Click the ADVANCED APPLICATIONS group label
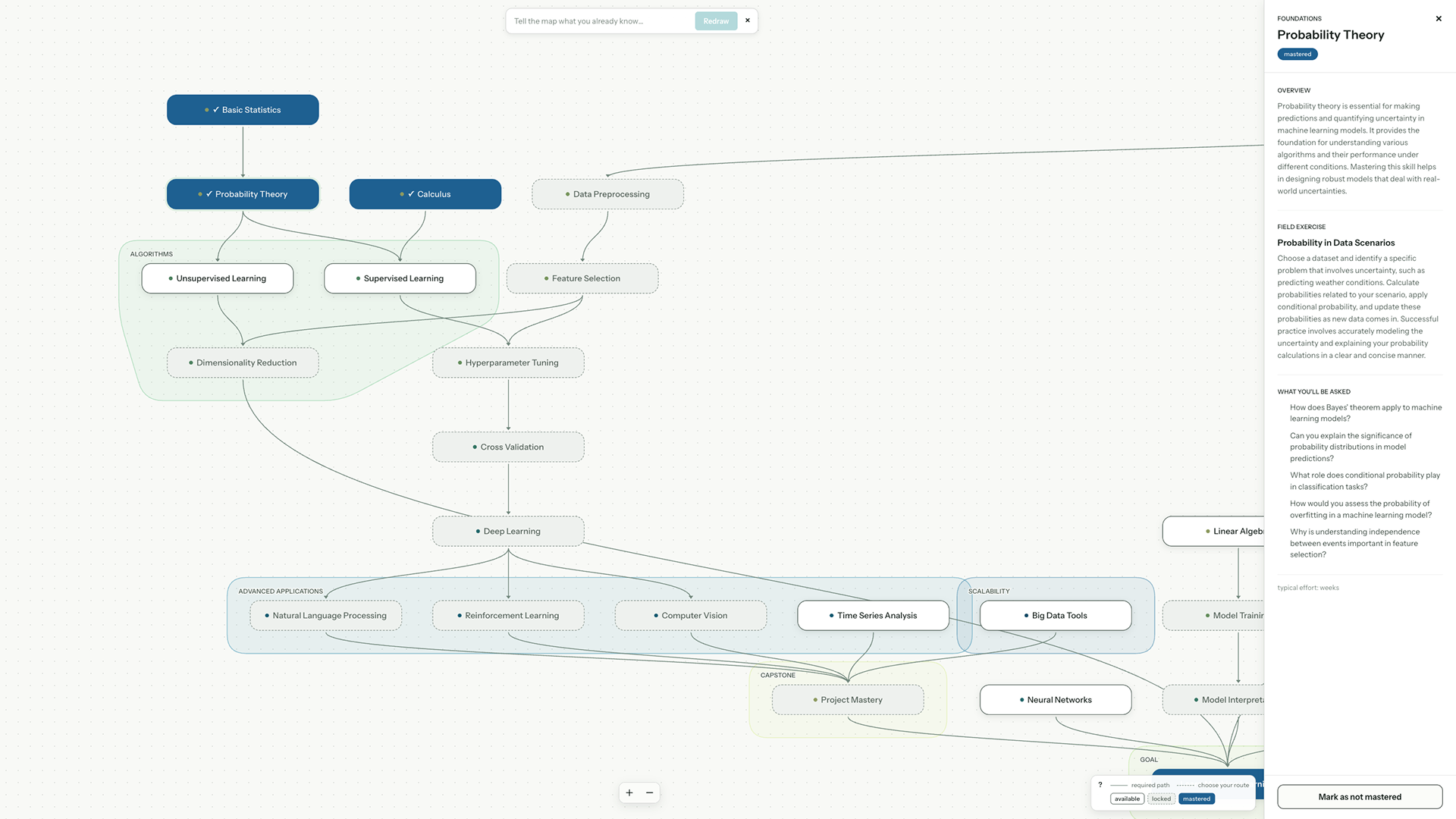 click(281, 591)
